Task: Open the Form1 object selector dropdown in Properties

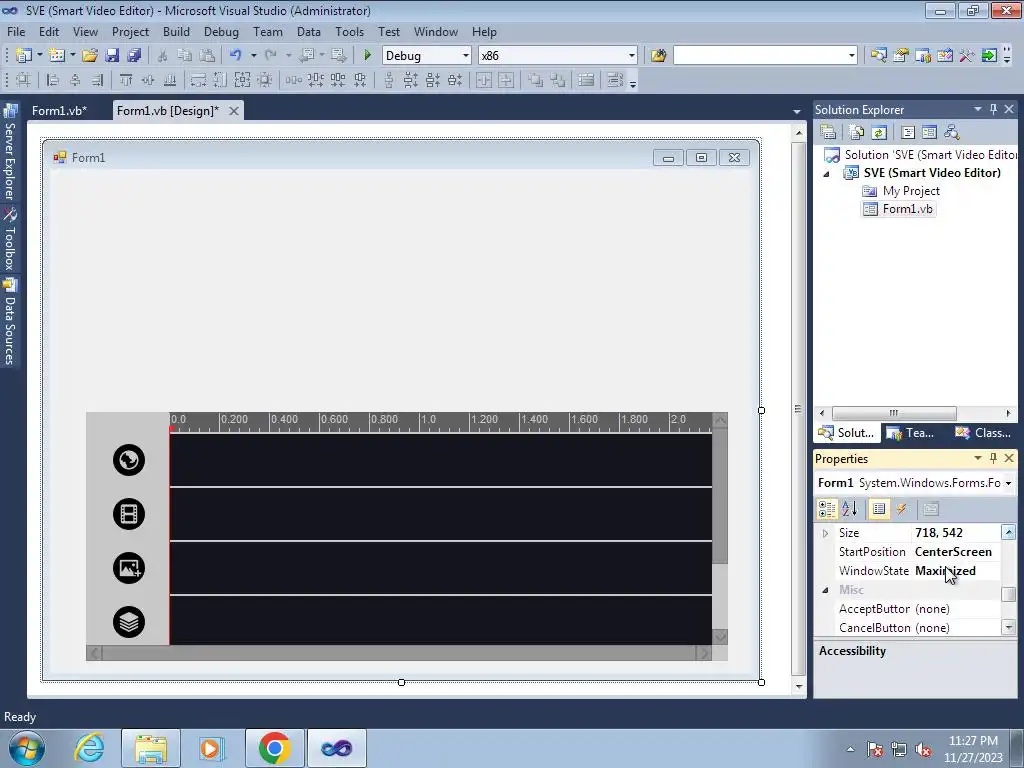Action: pyautogui.click(x=1008, y=483)
